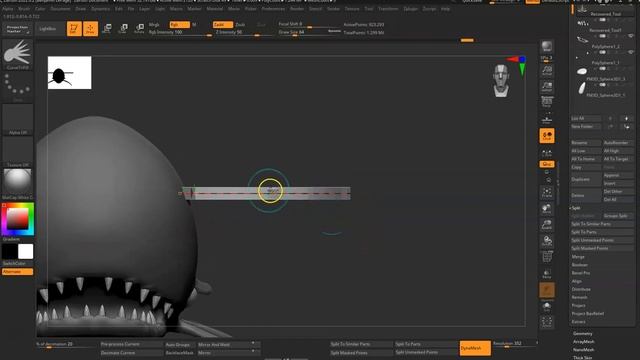Toggle the Zsub button

240,24
